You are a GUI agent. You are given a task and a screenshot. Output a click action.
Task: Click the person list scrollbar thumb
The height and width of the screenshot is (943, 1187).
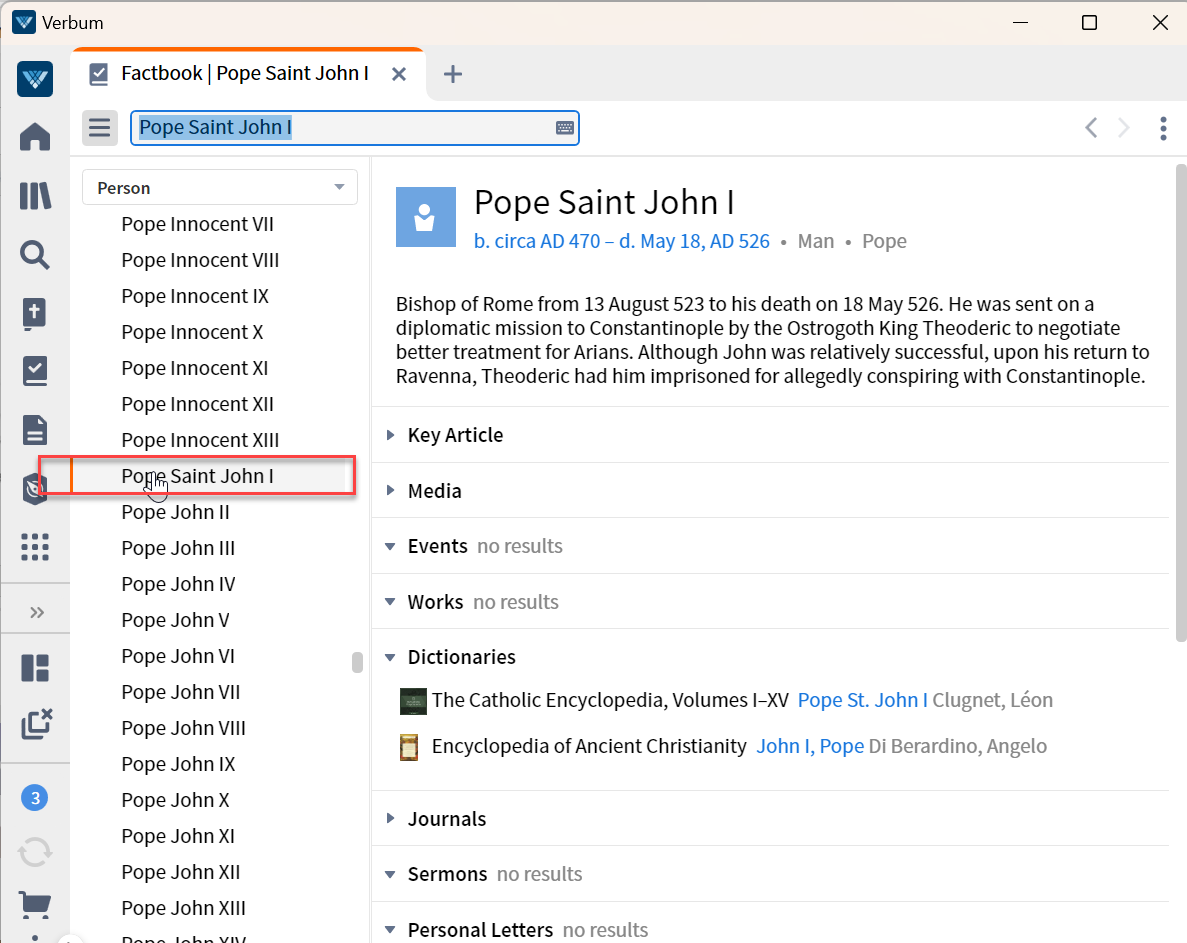pos(357,662)
